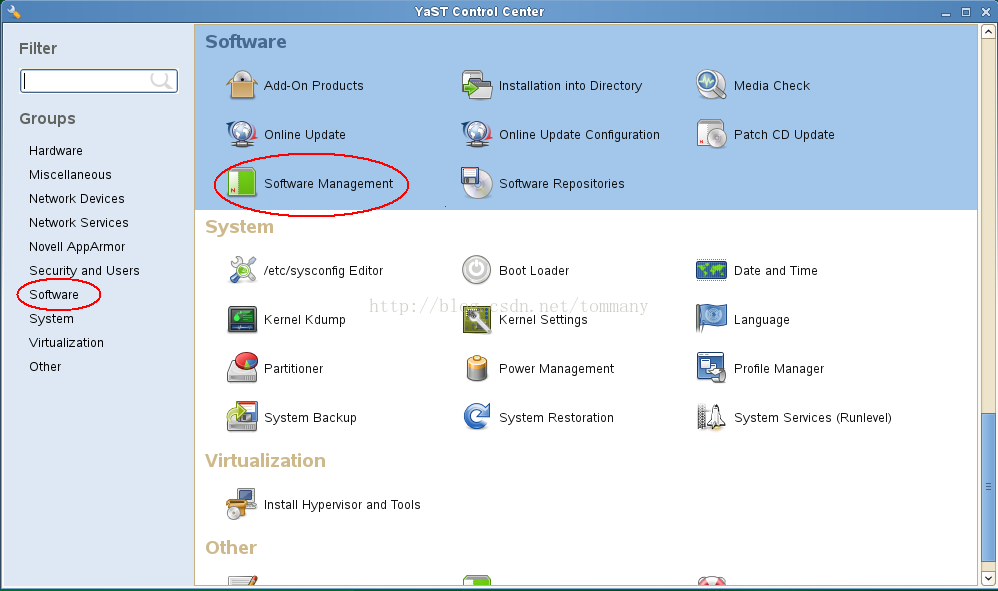Image resolution: width=998 pixels, height=591 pixels.
Task: Select the Hardware group
Action: pos(55,151)
